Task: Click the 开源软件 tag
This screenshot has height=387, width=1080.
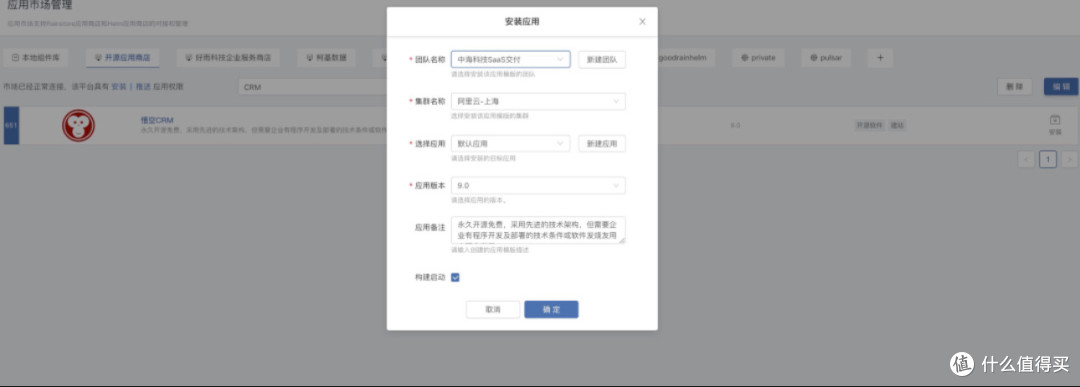Action: (869, 125)
